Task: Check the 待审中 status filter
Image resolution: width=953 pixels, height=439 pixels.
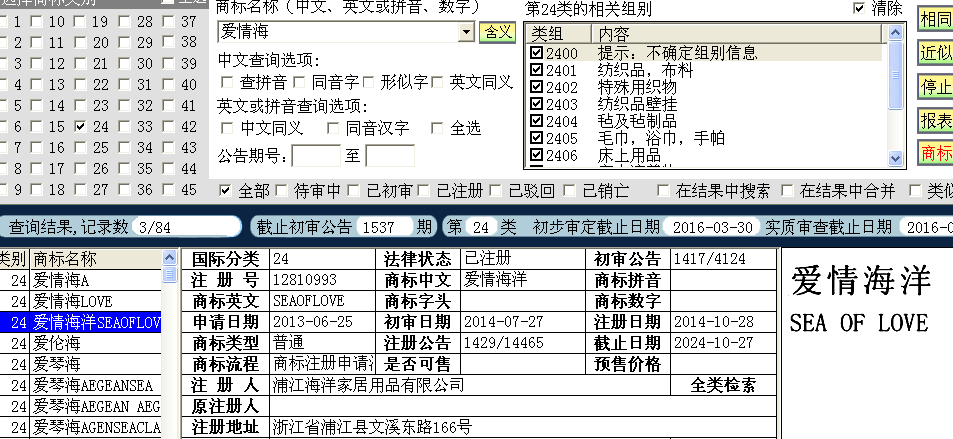Action: (281, 191)
